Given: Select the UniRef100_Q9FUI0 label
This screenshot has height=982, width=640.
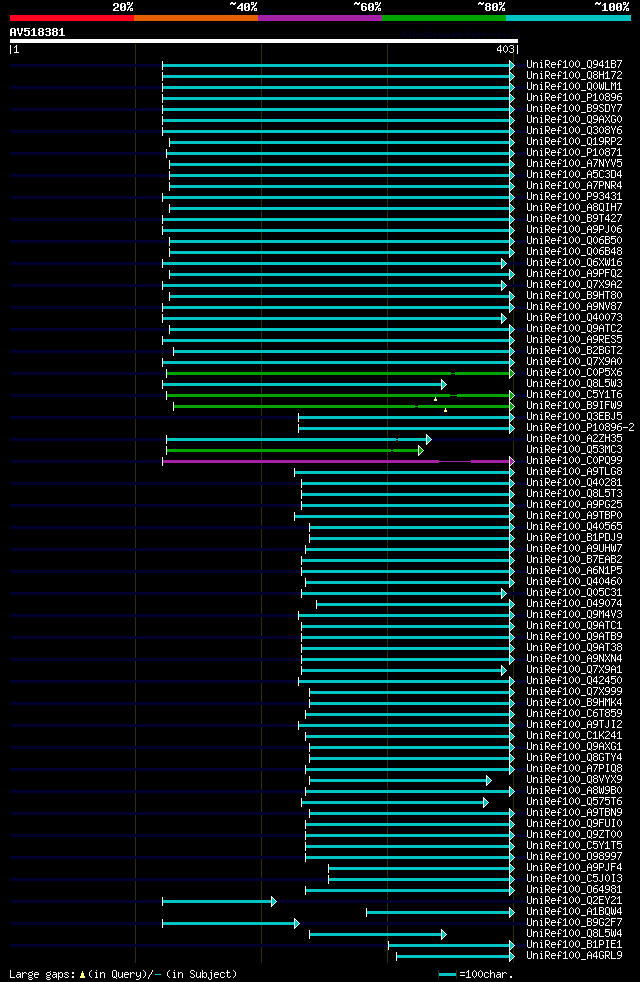Looking at the screenshot, I should point(574,824).
